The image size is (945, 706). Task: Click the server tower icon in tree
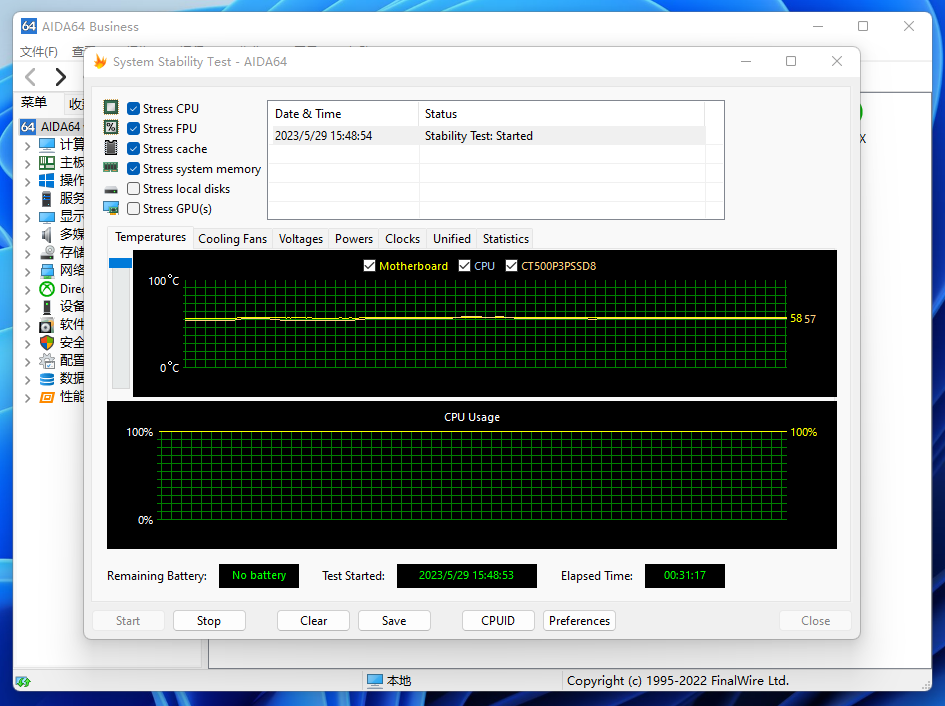pyautogui.click(x=47, y=198)
